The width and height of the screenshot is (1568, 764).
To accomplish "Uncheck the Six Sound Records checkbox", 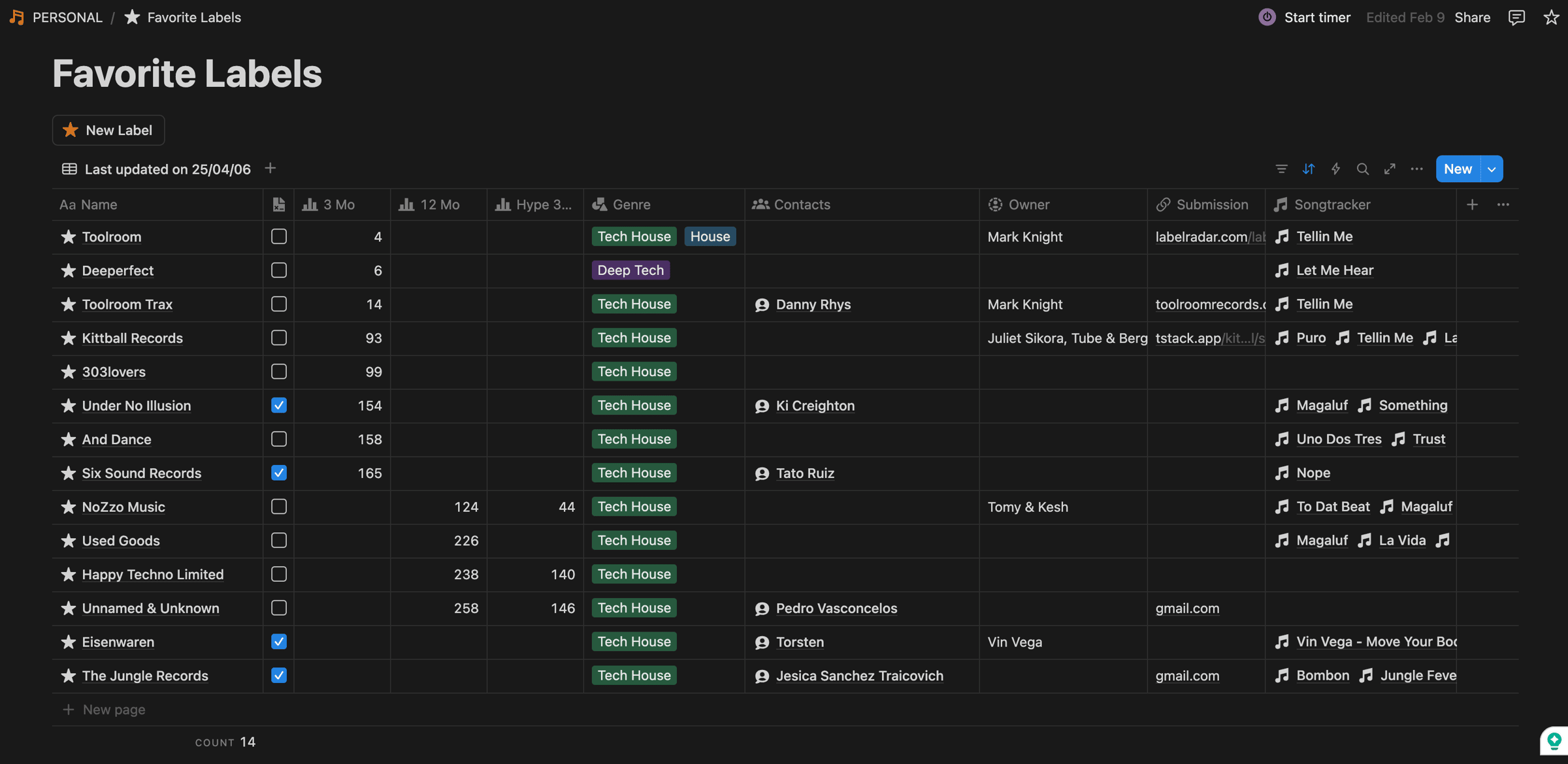I will click(x=279, y=473).
